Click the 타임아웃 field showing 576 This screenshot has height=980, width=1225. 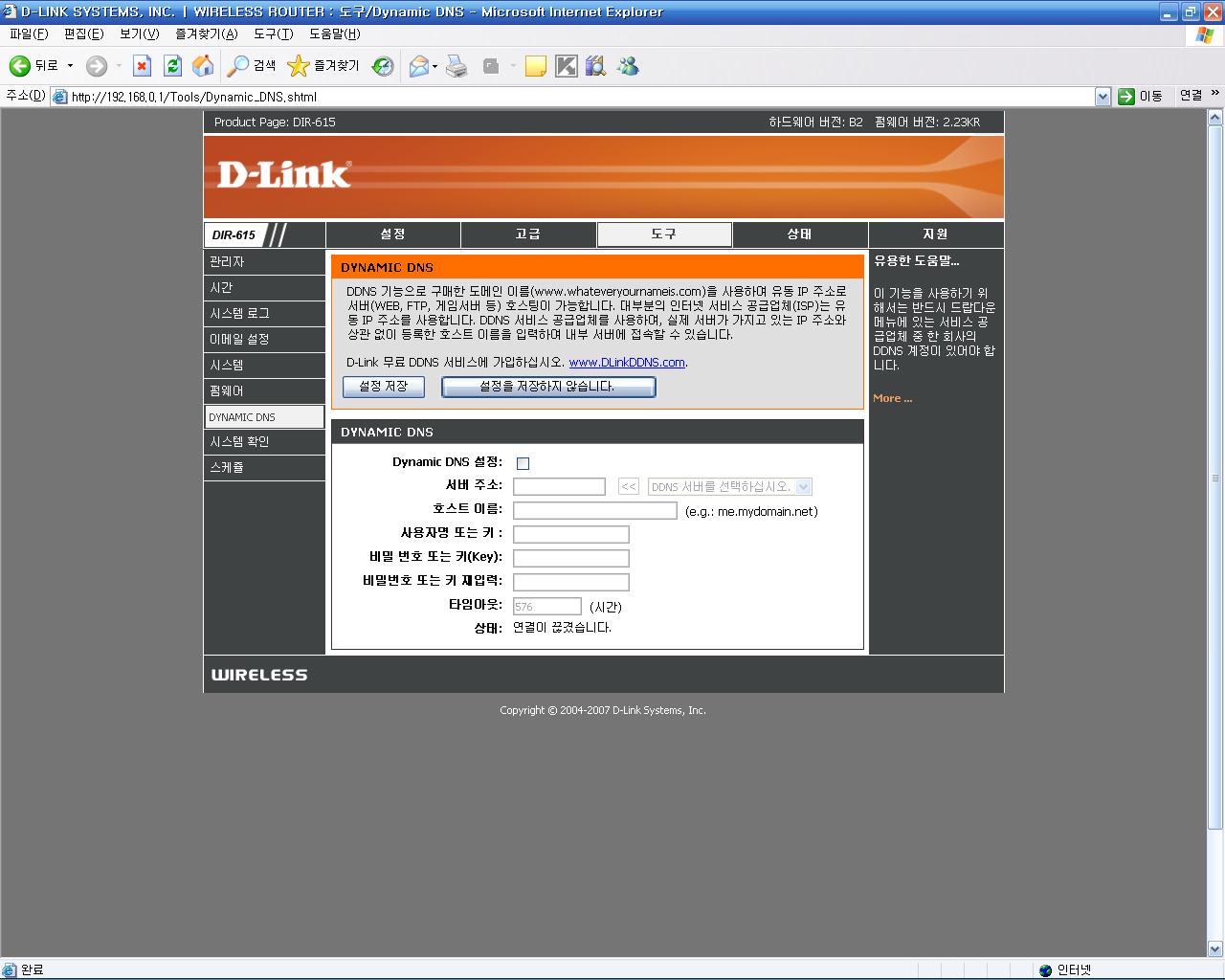tap(547, 606)
